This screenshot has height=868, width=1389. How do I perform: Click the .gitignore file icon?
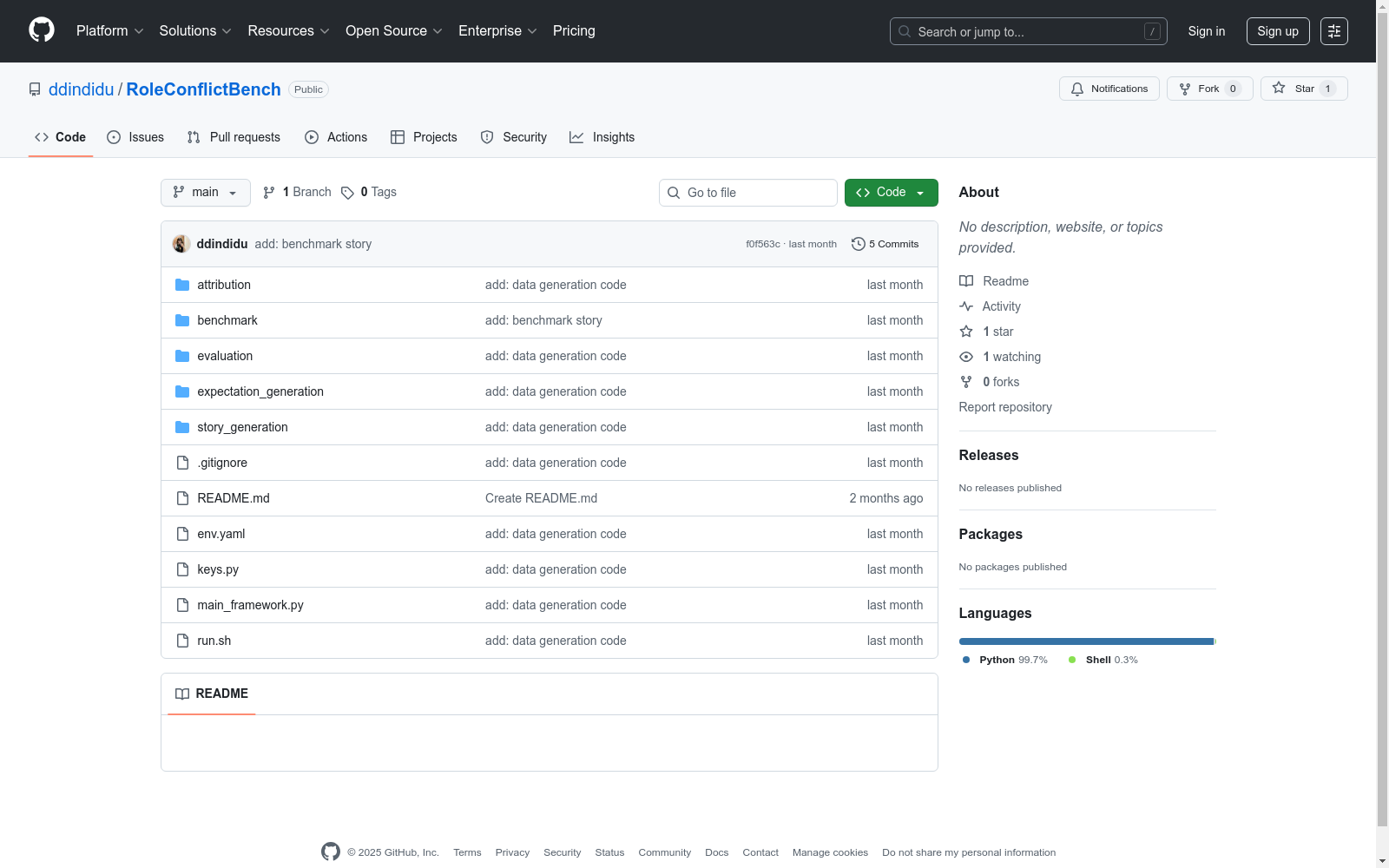click(x=182, y=463)
